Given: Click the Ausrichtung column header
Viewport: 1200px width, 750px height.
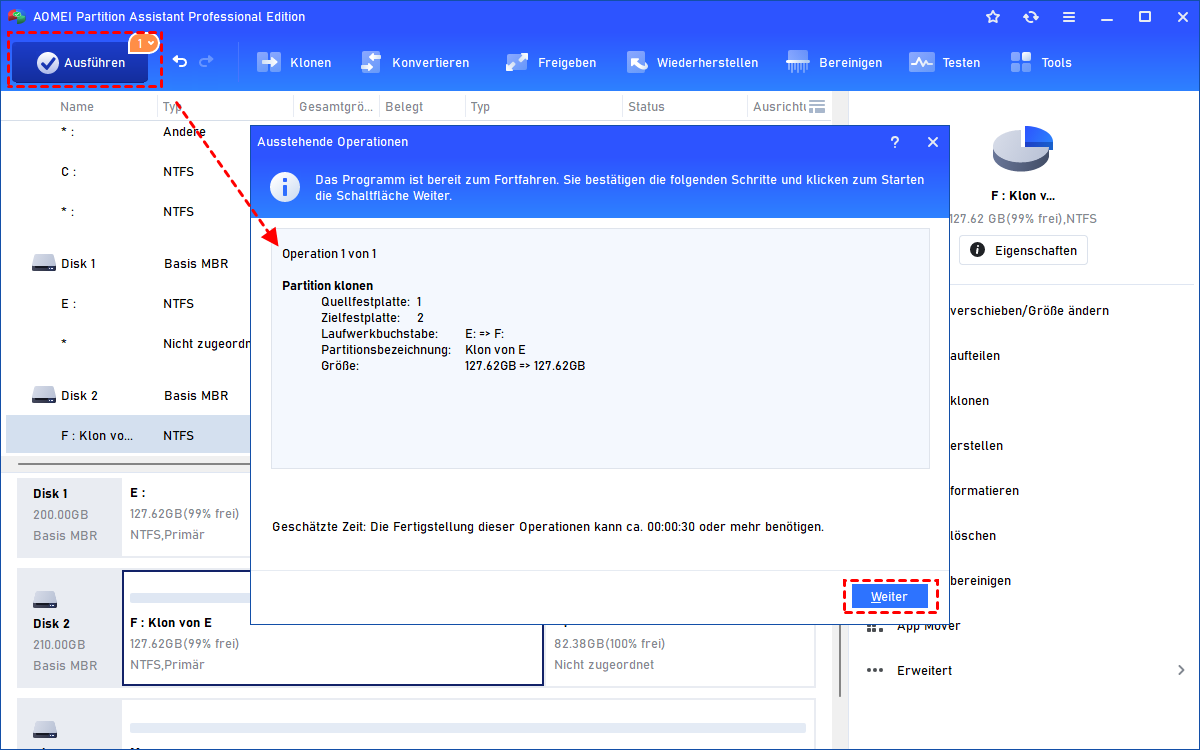Looking at the screenshot, I should (x=779, y=107).
